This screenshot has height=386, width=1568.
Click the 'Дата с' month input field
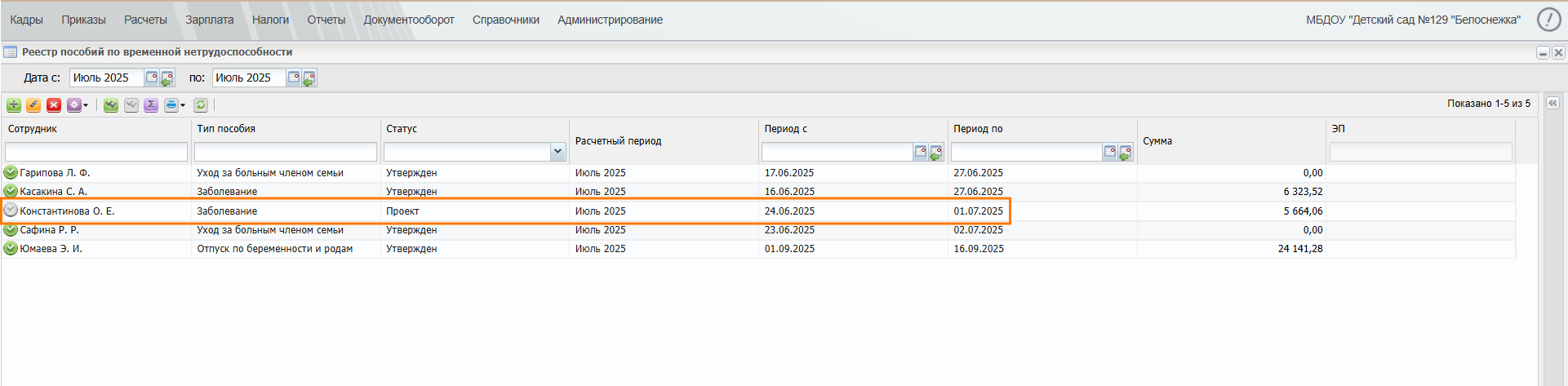coord(107,78)
